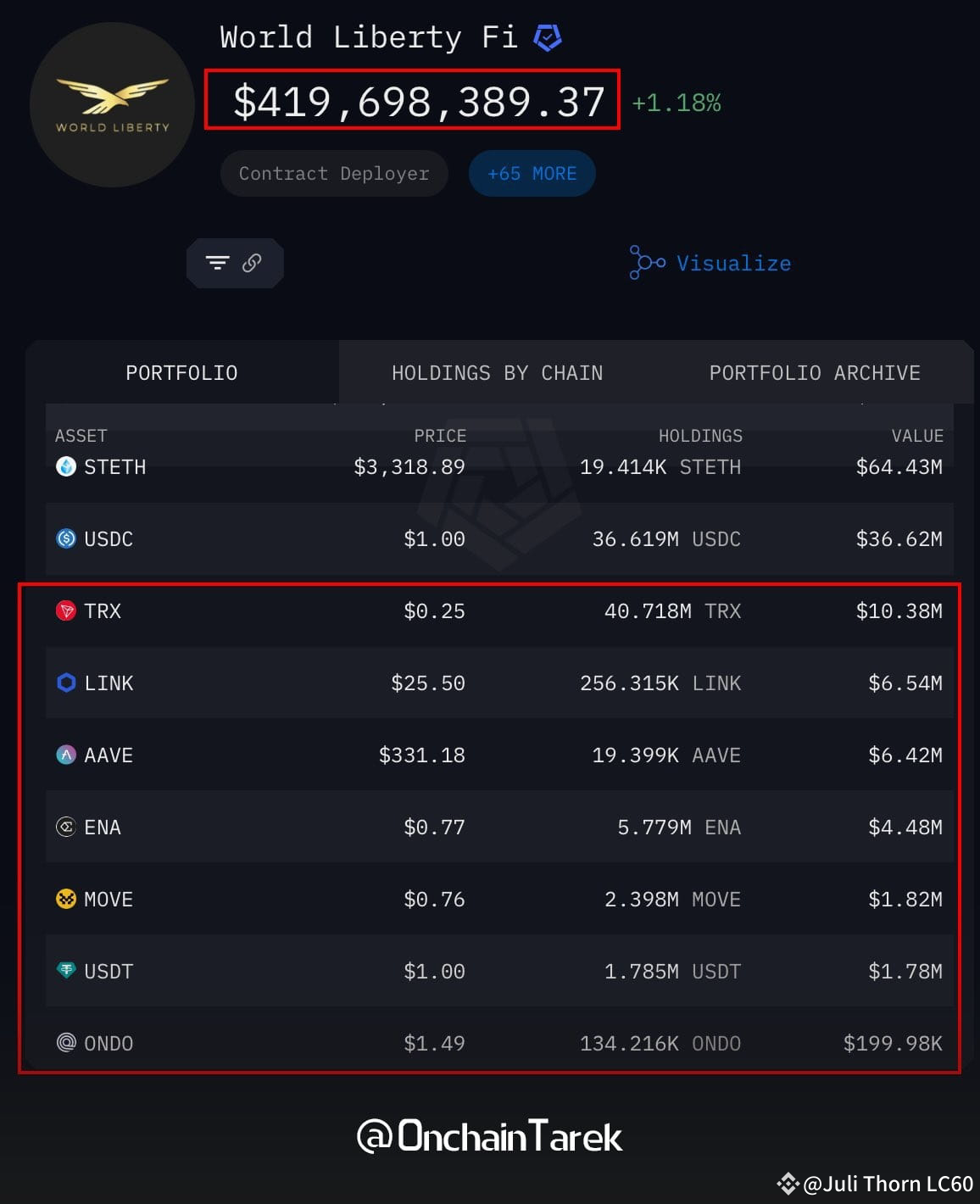Click the World Liberty profile logo
This screenshot has width=980, height=1204.
[111, 103]
